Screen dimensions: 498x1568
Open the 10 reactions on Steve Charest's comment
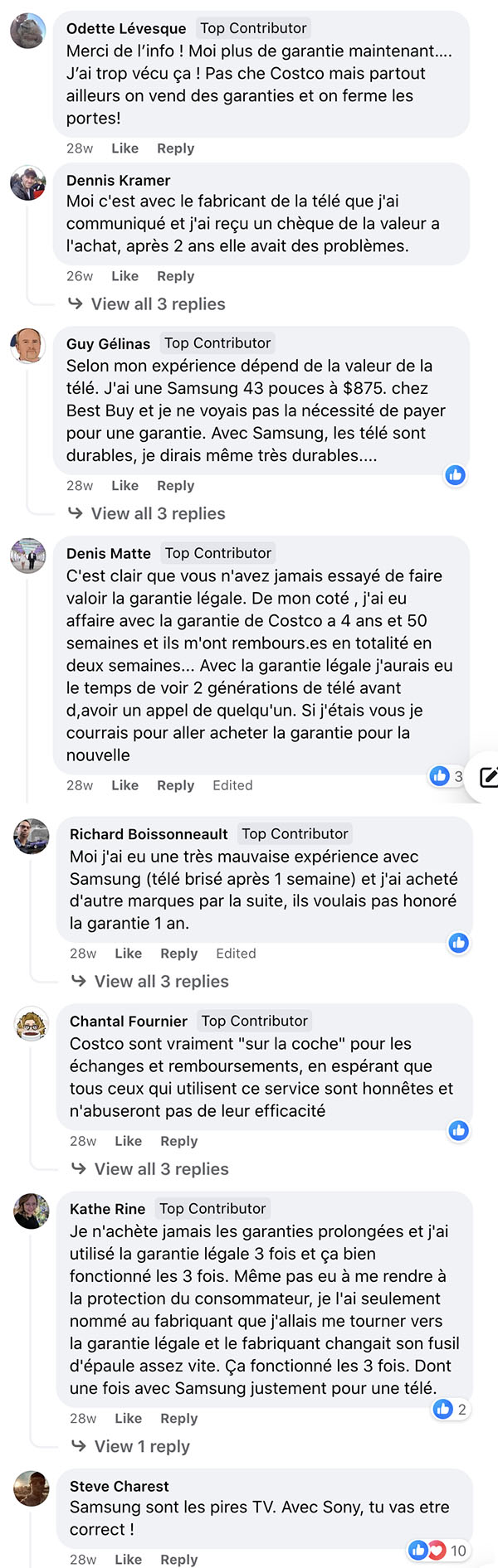click(438, 1550)
